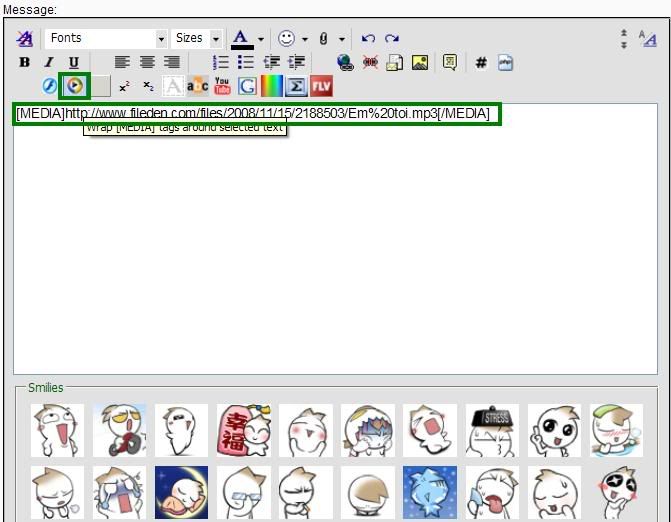671x522 pixels.
Task: Insert a YouTube video tag
Action: coord(222,86)
